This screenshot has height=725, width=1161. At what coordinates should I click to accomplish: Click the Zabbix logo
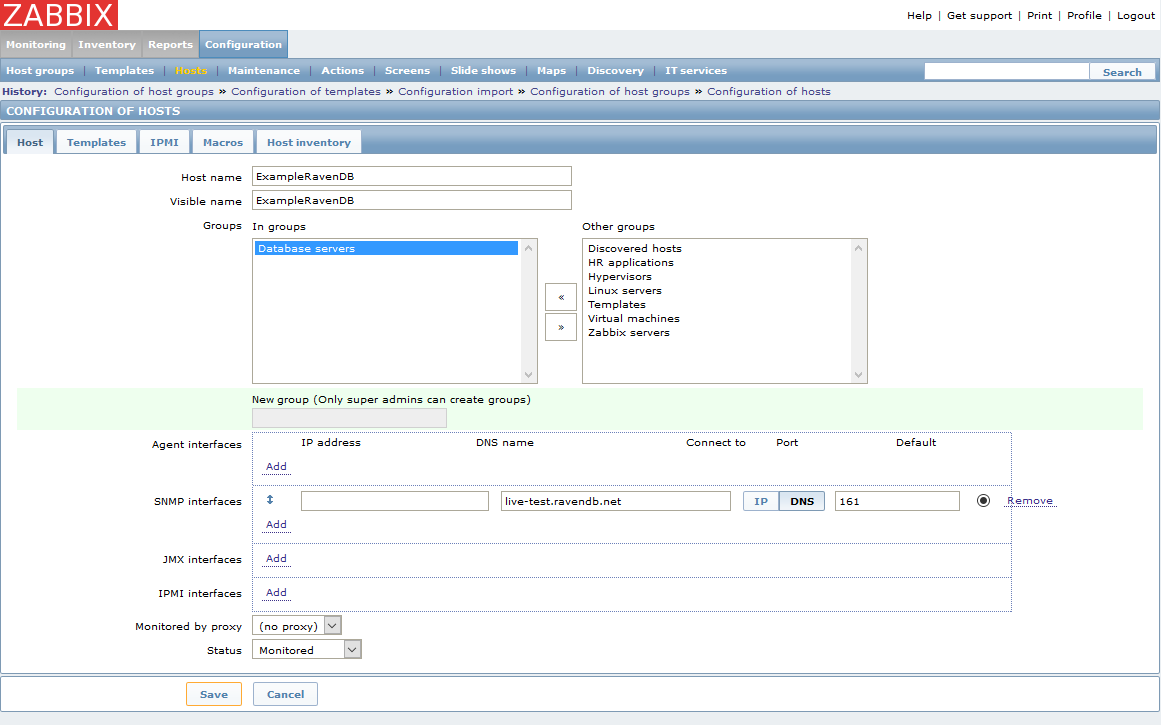click(x=58, y=15)
